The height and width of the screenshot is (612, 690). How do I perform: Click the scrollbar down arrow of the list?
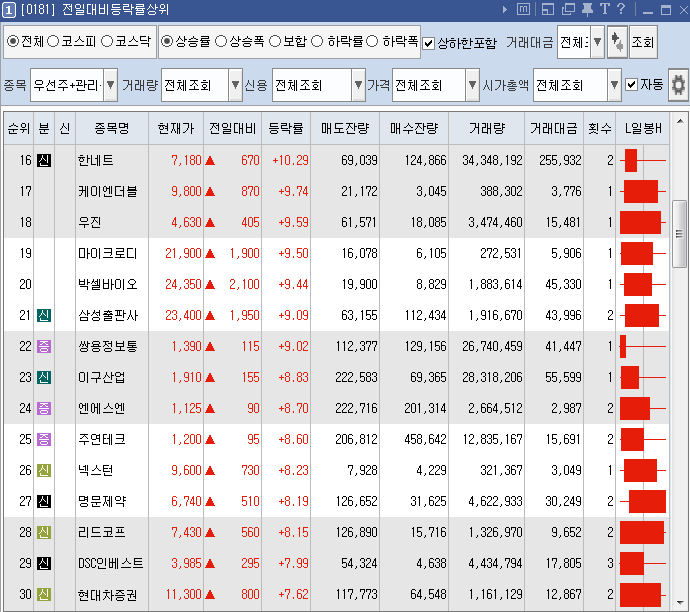[x=679, y=602]
